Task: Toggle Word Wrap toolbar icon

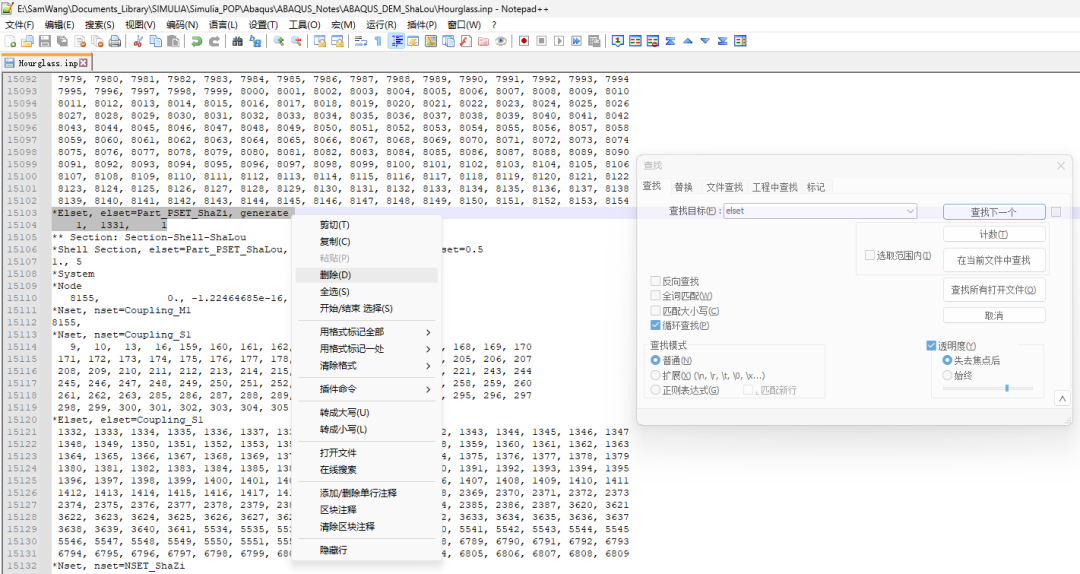Action: coord(360,41)
